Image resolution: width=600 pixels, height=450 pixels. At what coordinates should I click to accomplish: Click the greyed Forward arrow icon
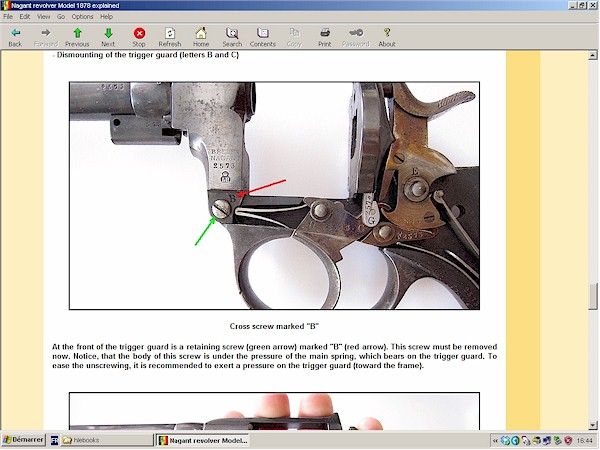(x=46, y=33)
